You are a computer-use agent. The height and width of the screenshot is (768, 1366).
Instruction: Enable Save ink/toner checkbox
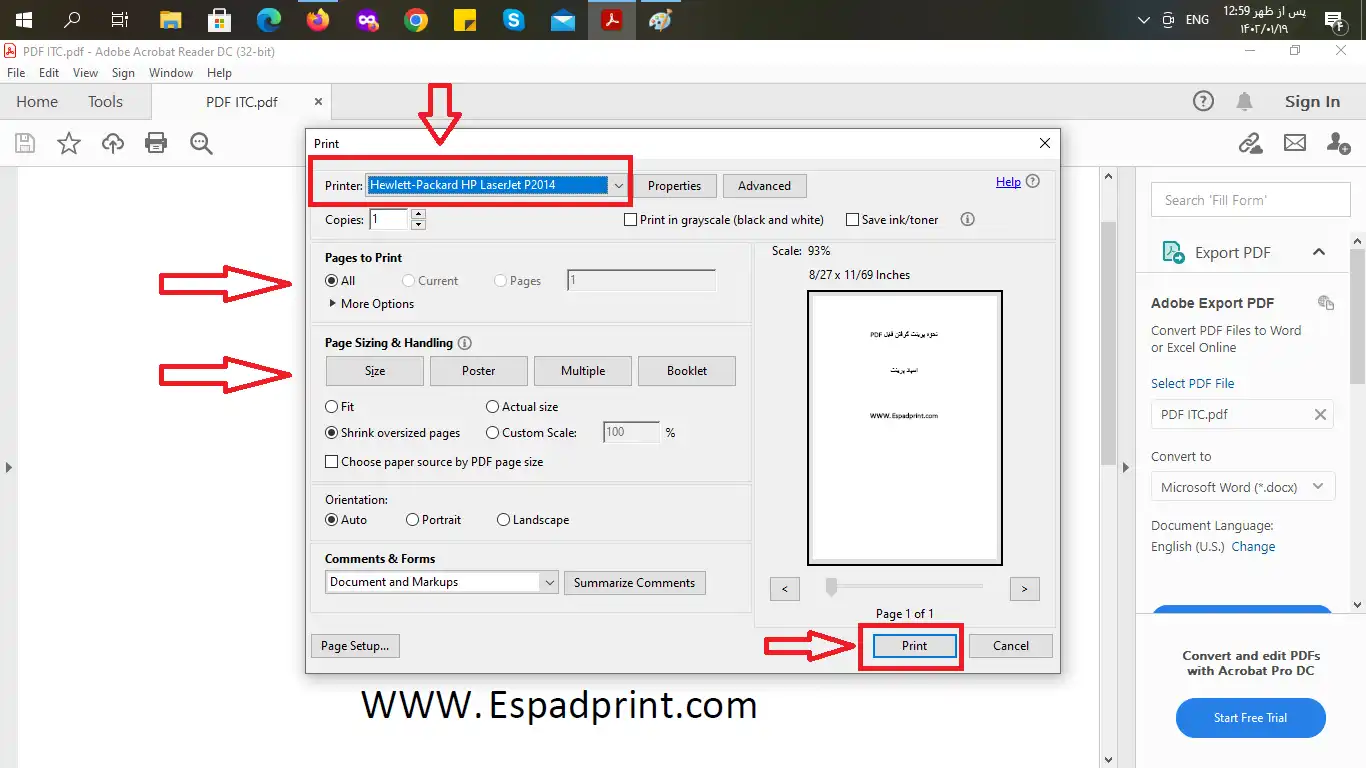852,219
